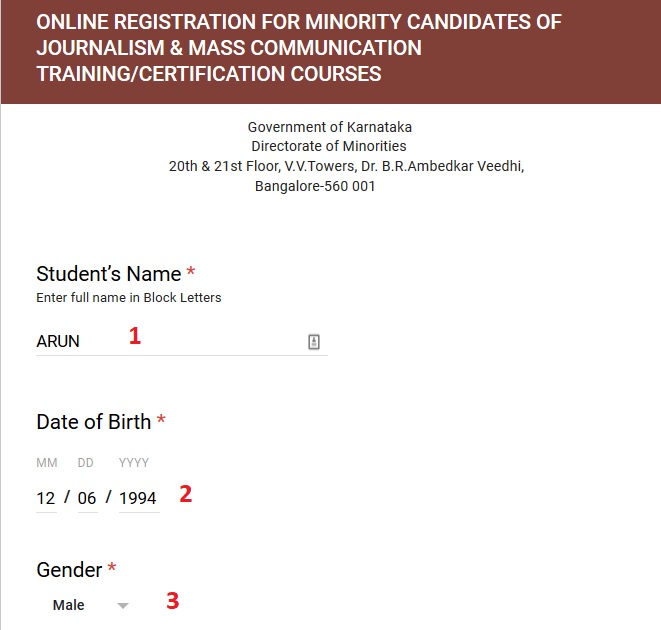
Task: Expand the Gender dropdown arrow
Action: pos(123,606)
